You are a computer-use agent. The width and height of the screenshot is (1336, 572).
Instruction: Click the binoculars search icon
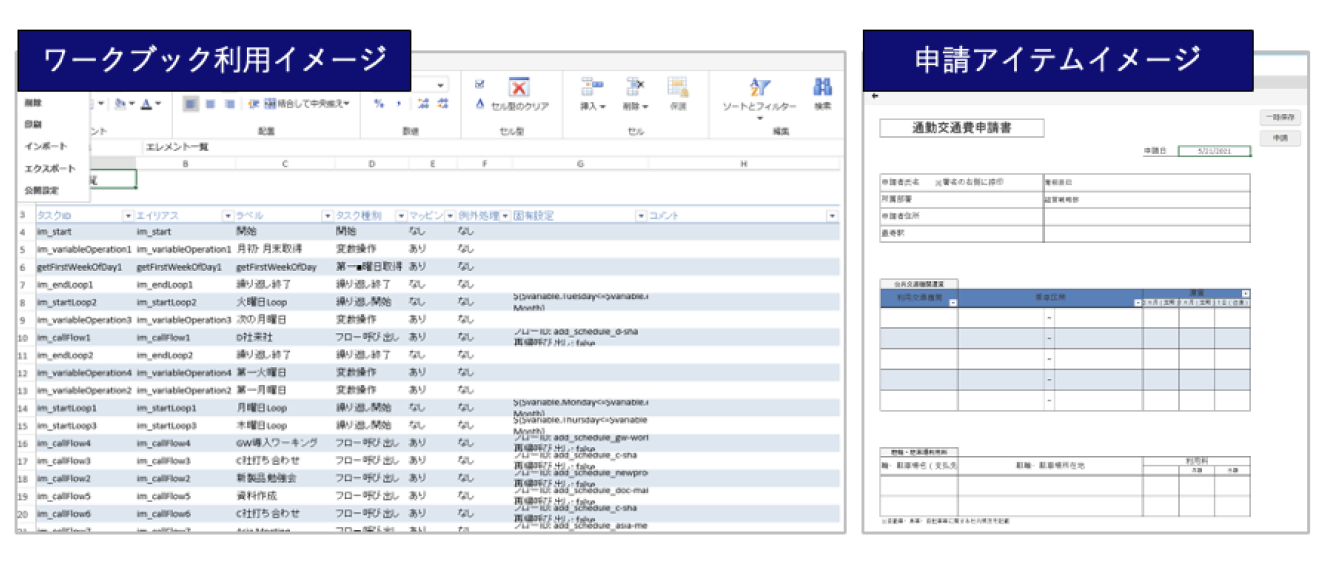point(822,87)
